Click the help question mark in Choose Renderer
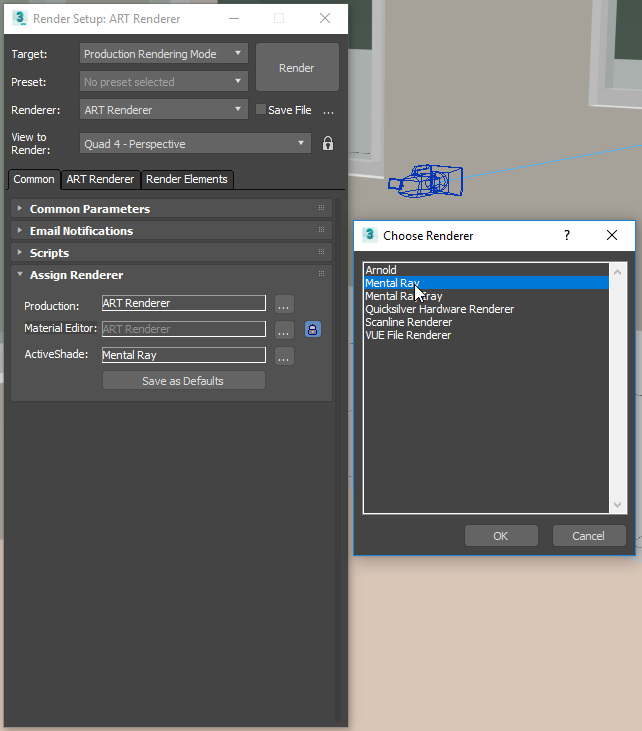The image size is (642, 731). [x=567, y=235]
